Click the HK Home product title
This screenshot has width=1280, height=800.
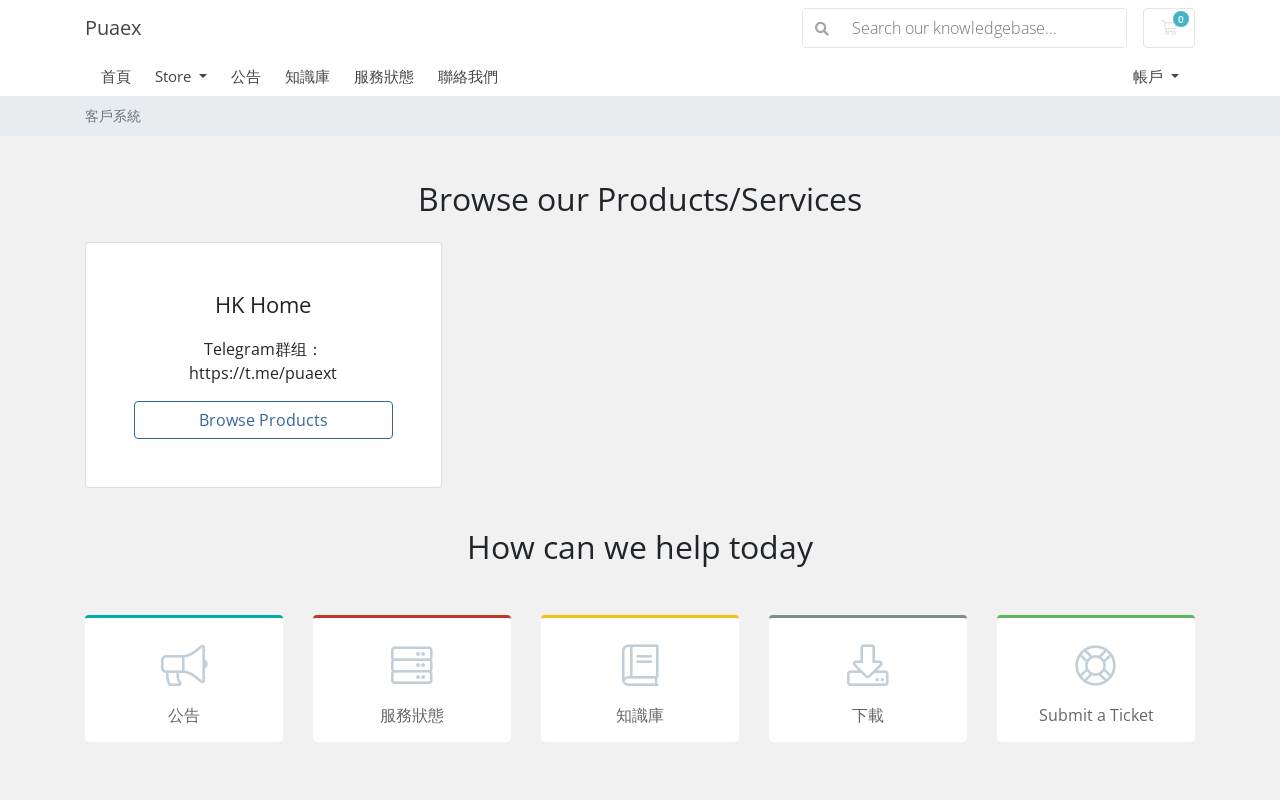point(263,305)
